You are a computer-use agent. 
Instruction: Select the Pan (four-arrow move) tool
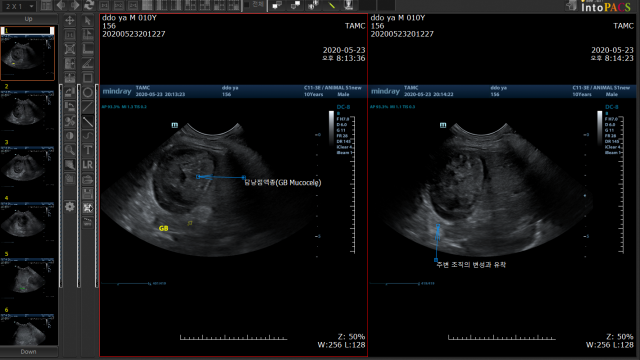(70, 20)
